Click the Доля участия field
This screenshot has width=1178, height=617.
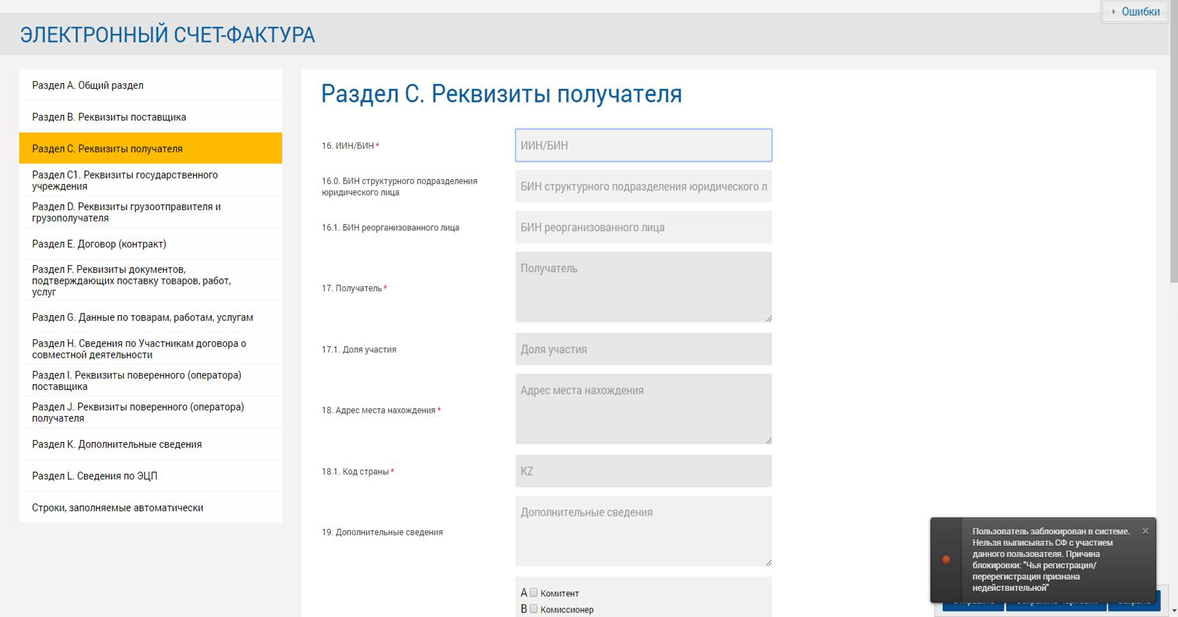(x=643, y=349)
